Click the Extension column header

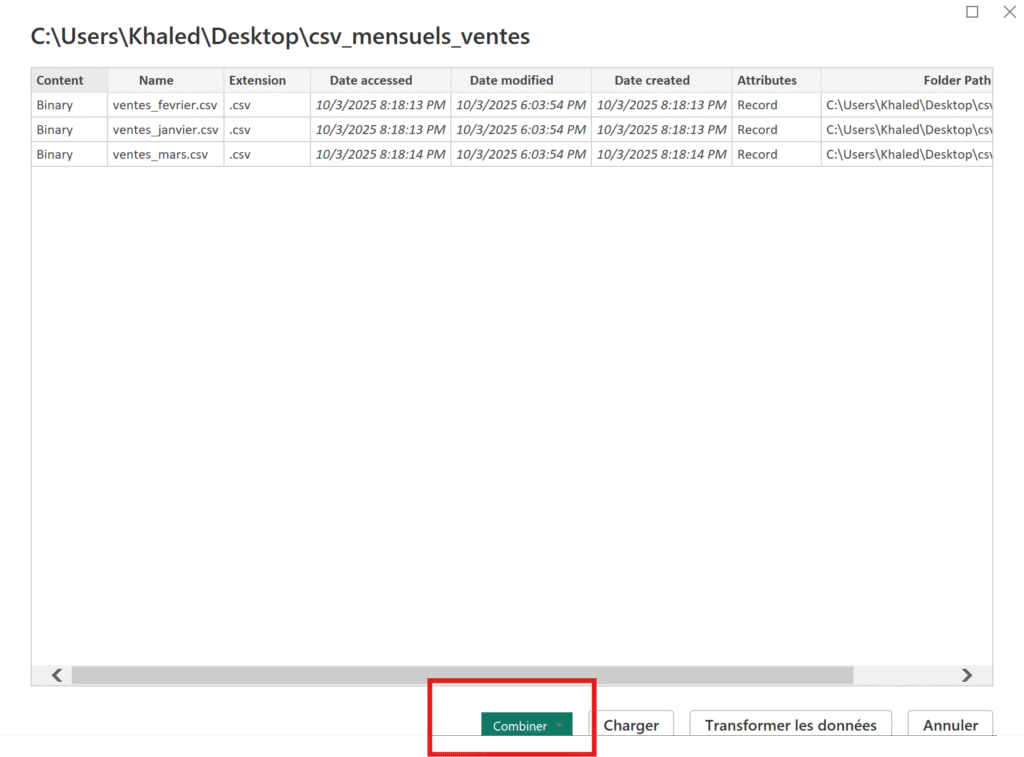[x=257, y=80]
